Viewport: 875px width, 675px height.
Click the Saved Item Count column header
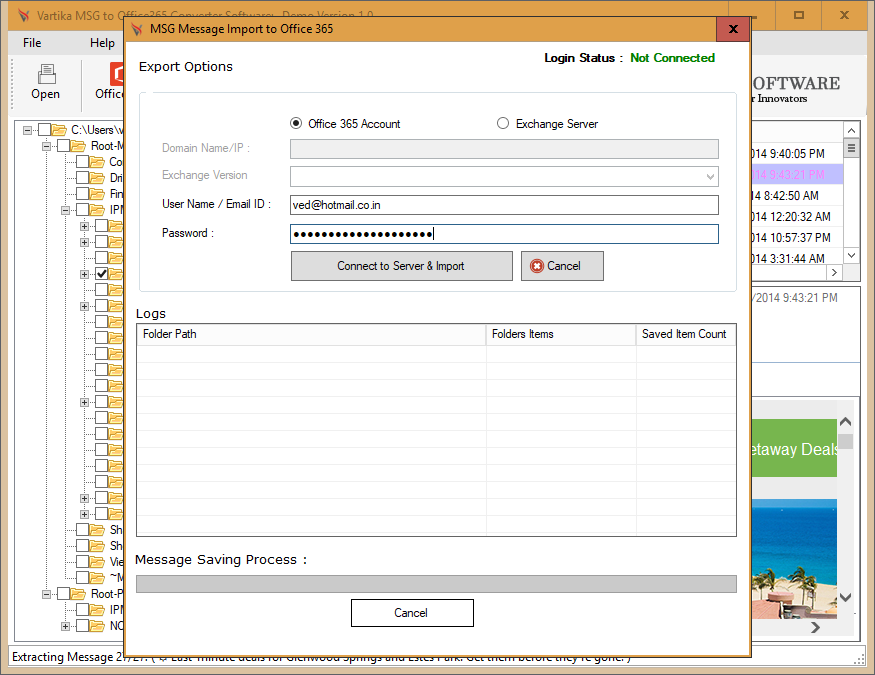point(686,334)
